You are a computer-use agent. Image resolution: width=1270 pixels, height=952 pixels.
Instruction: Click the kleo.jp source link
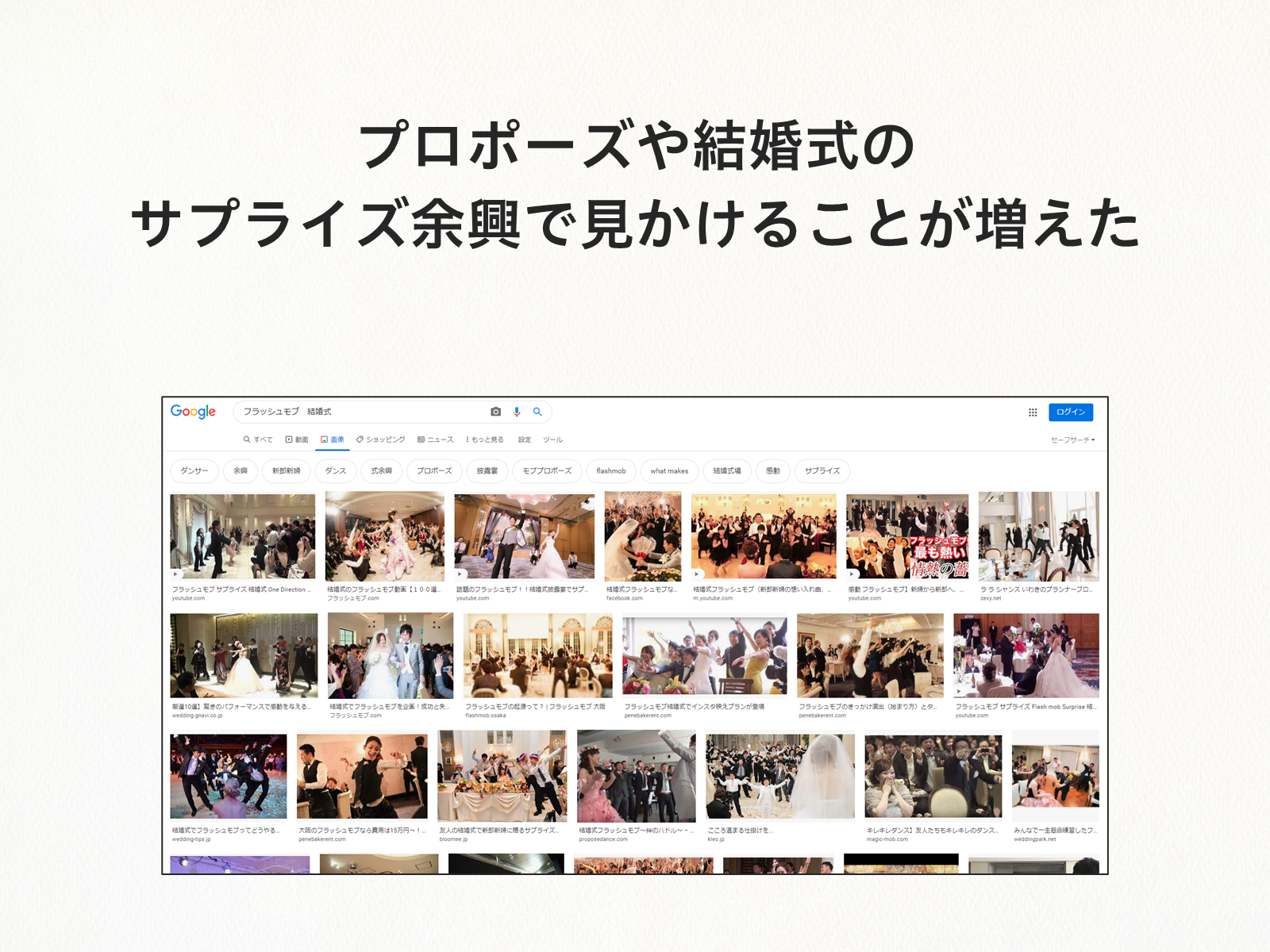click(716, 839)
